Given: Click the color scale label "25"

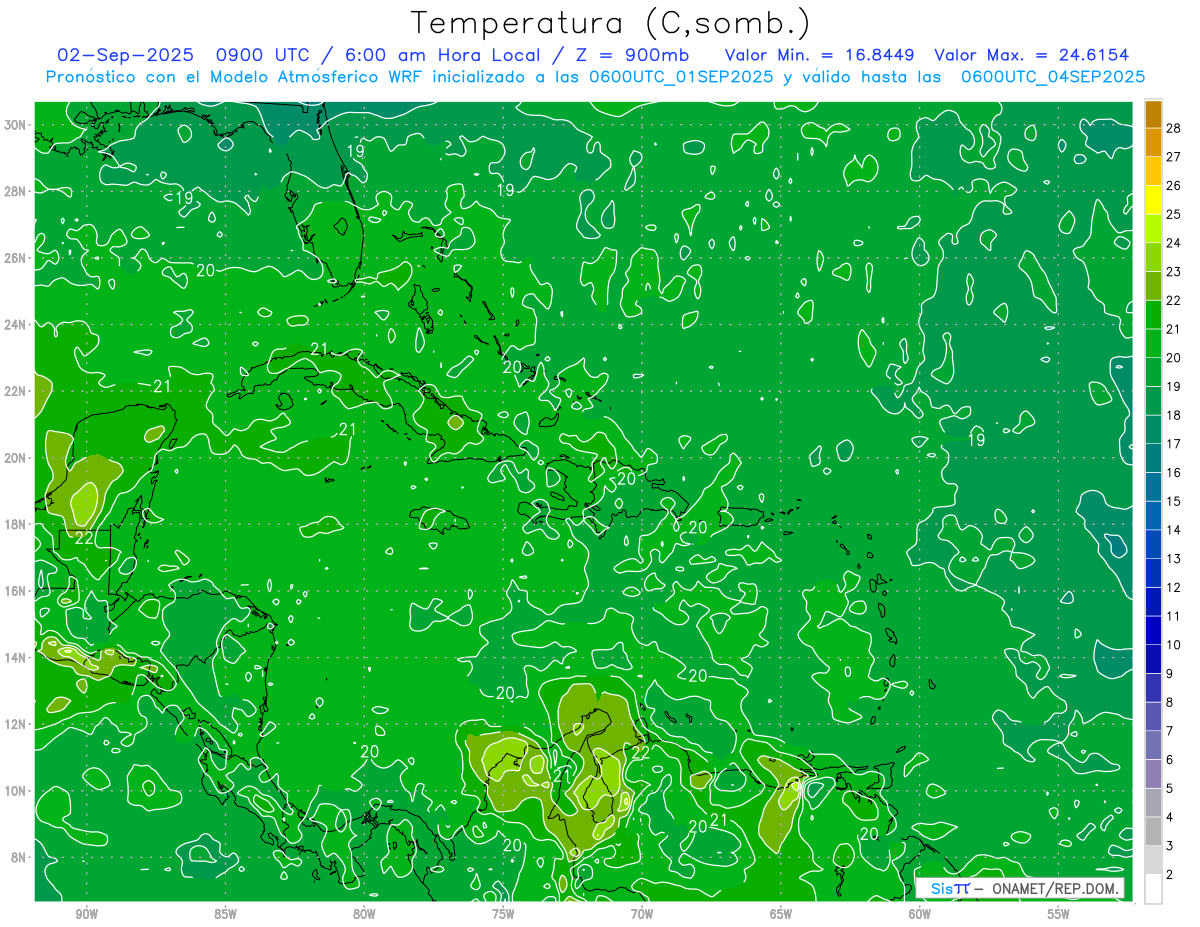Looking at the screenshot, I should click(1173, 214).
